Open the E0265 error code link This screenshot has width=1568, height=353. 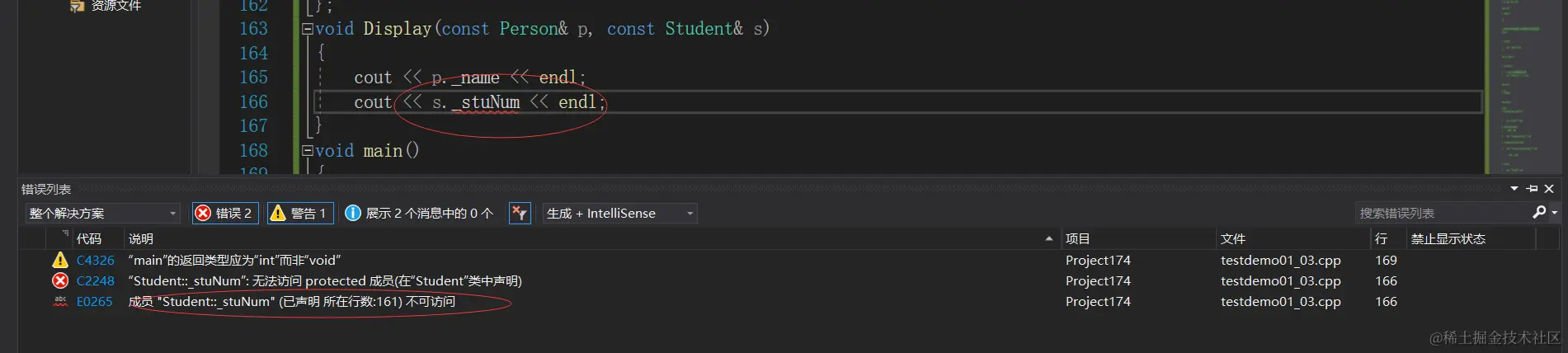pos(95,301)
